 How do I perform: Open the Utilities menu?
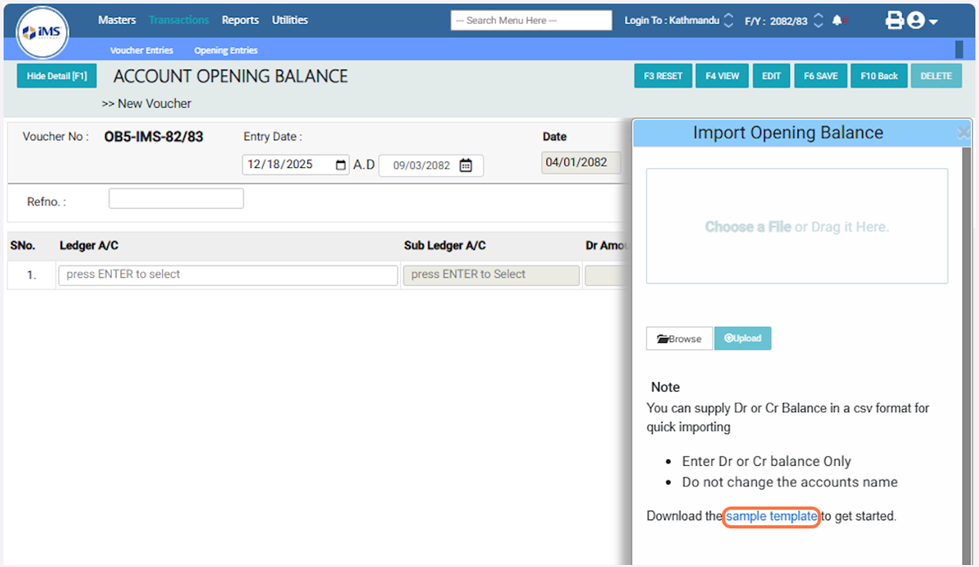pyautogui.click(x=290, y=20)
